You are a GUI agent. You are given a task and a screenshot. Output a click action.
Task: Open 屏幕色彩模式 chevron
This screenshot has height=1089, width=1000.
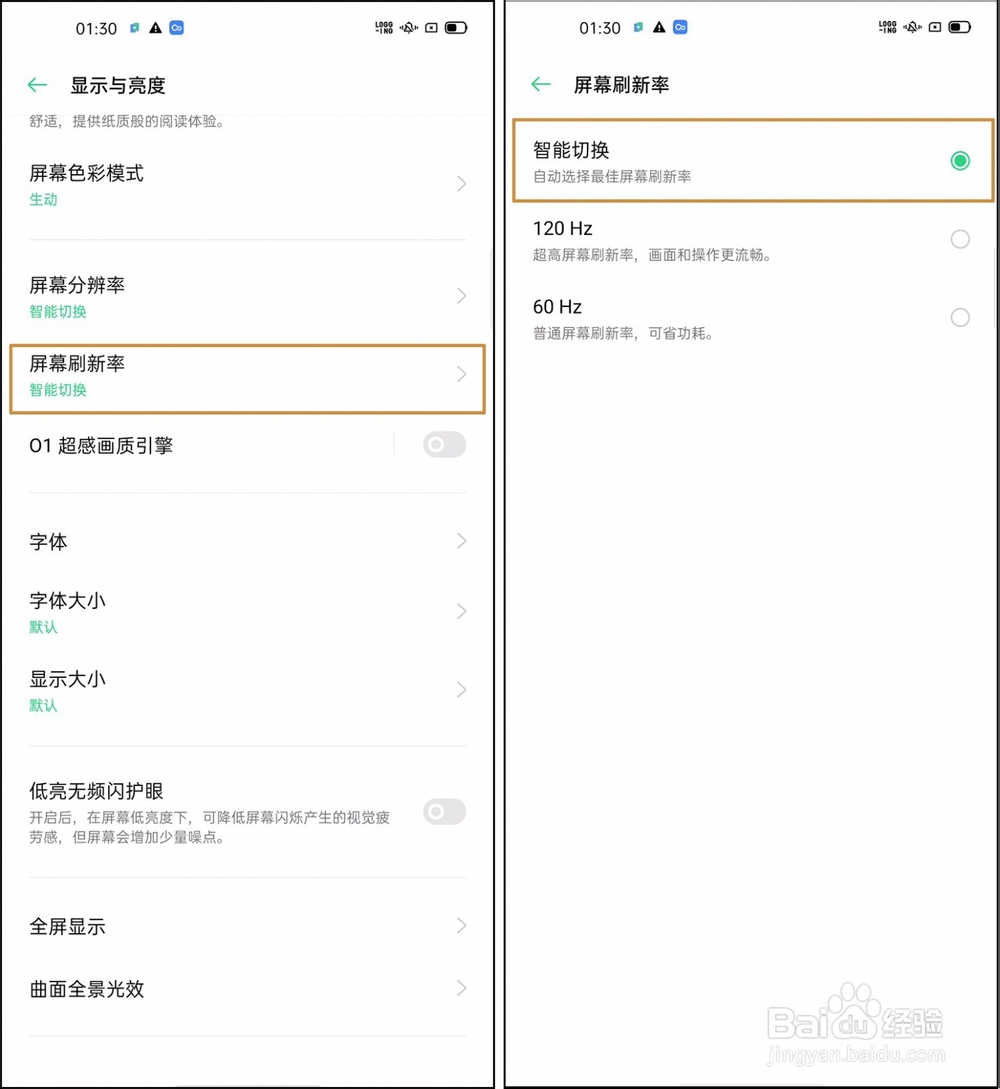click(462, 183)
